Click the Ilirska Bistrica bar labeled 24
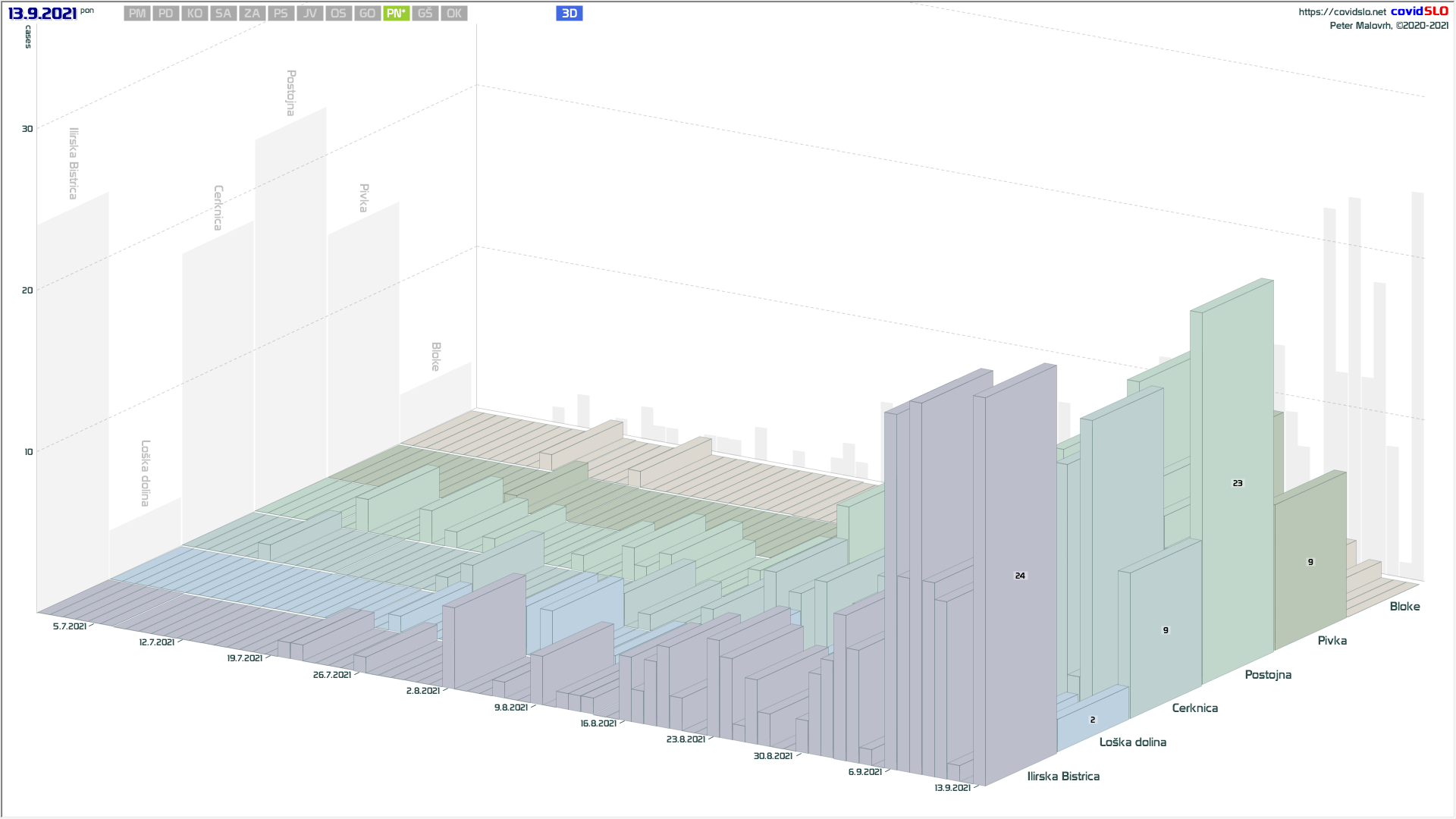 (x=1020, y=576)
